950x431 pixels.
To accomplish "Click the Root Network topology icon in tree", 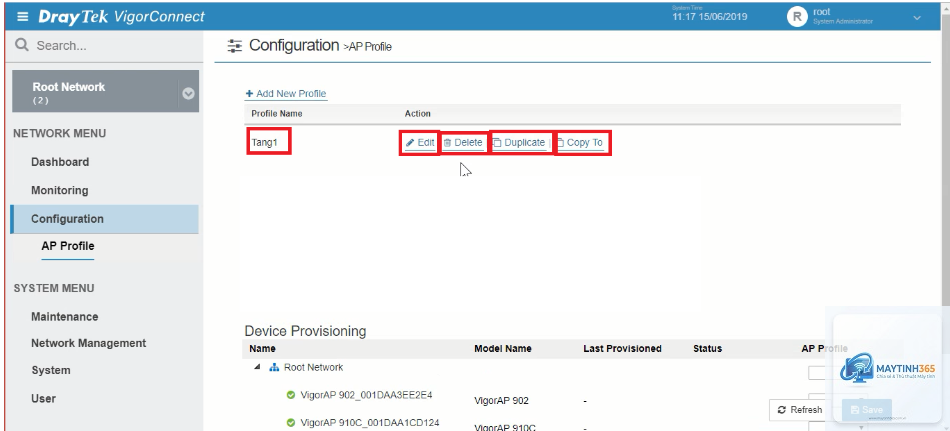I will coord(274,367).
